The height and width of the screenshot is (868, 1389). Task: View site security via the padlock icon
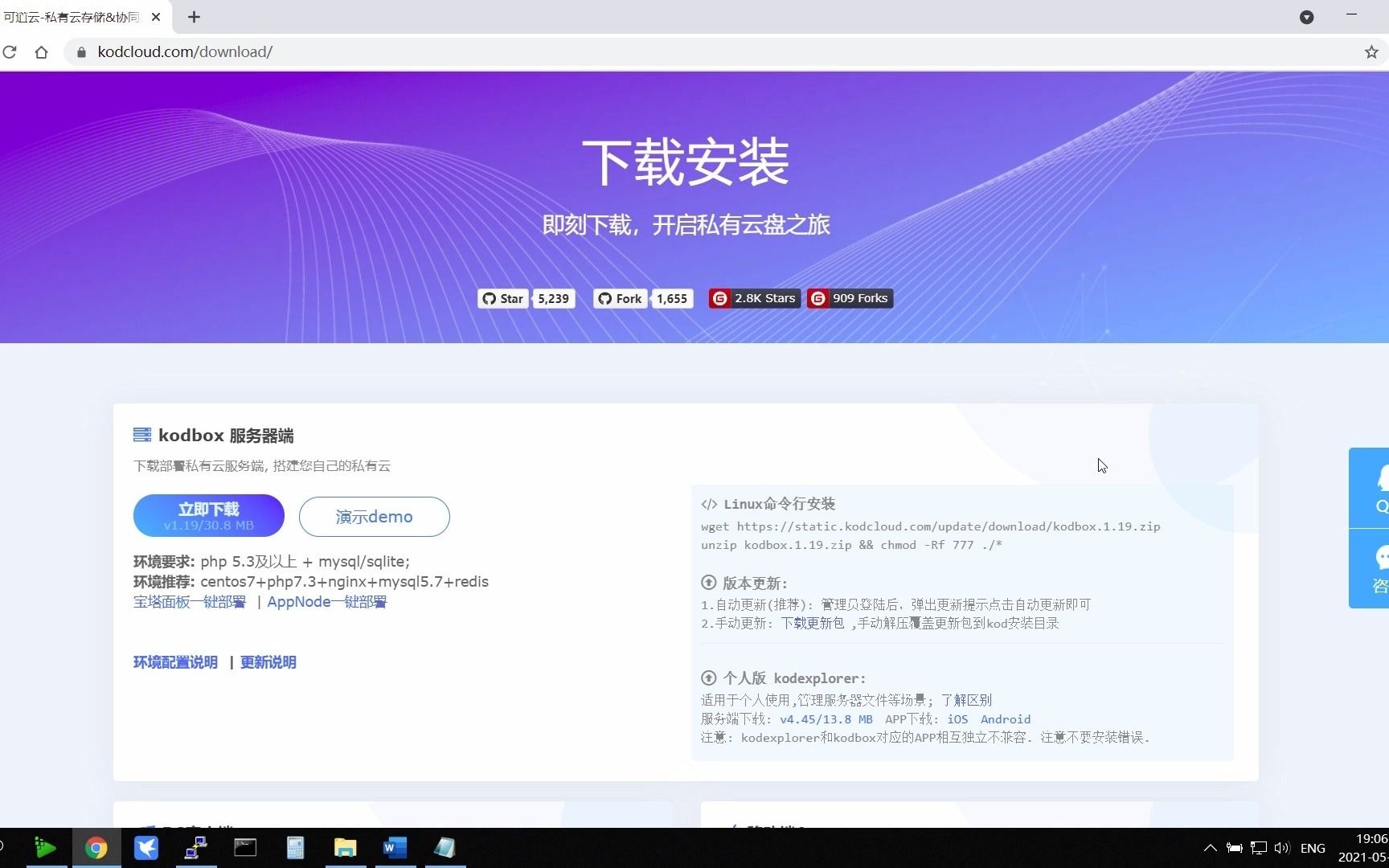tap(81, 52)
